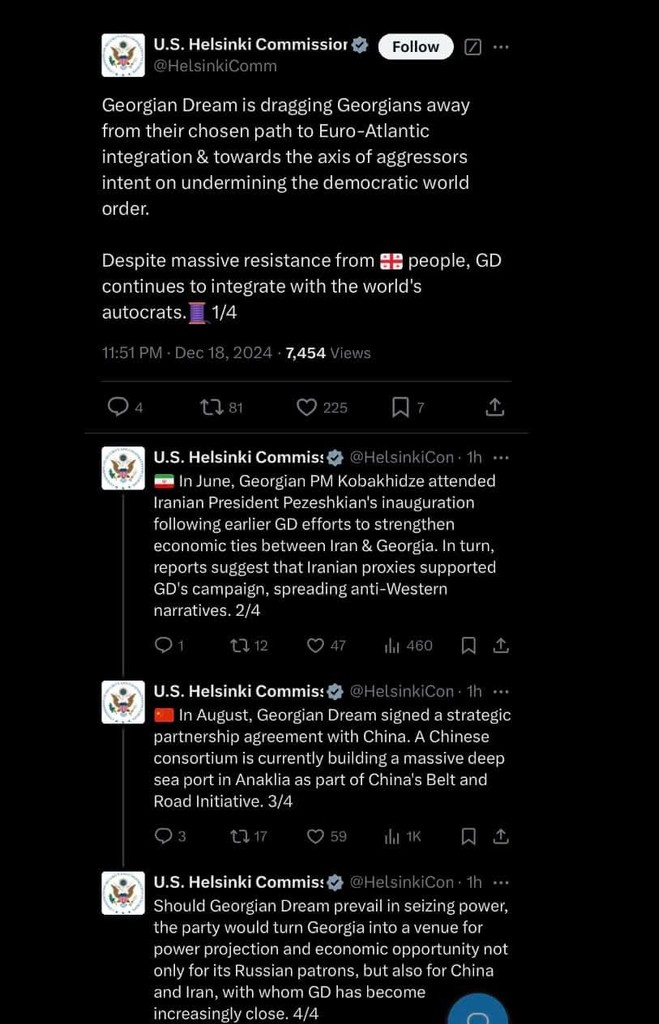Share the 2/4 Iran tweet
The width and height of the screenshot is (659, 1024).
[x=501, y=646]
